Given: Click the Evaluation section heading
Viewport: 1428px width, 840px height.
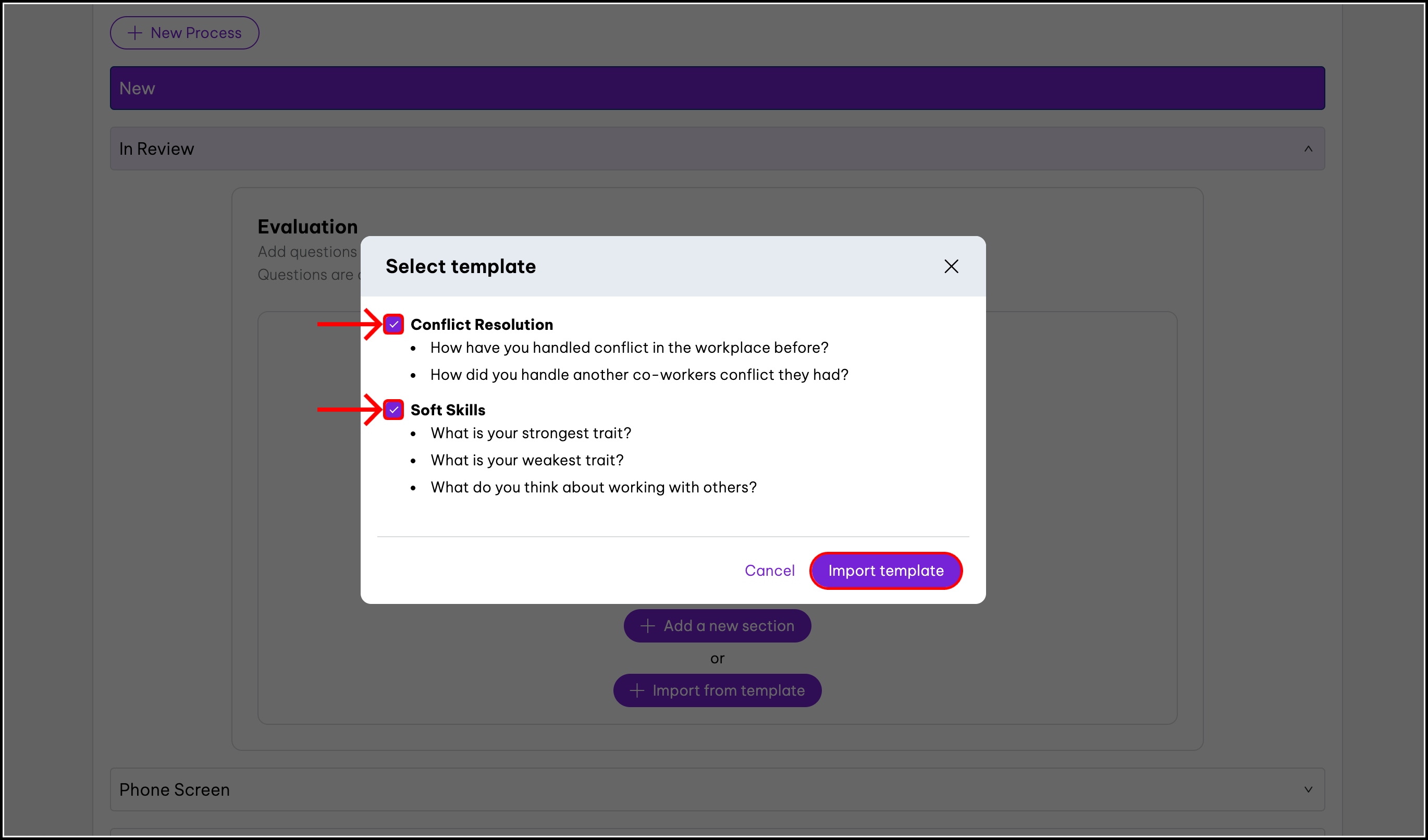Looking at the screenshot, I should click(307, 227).
